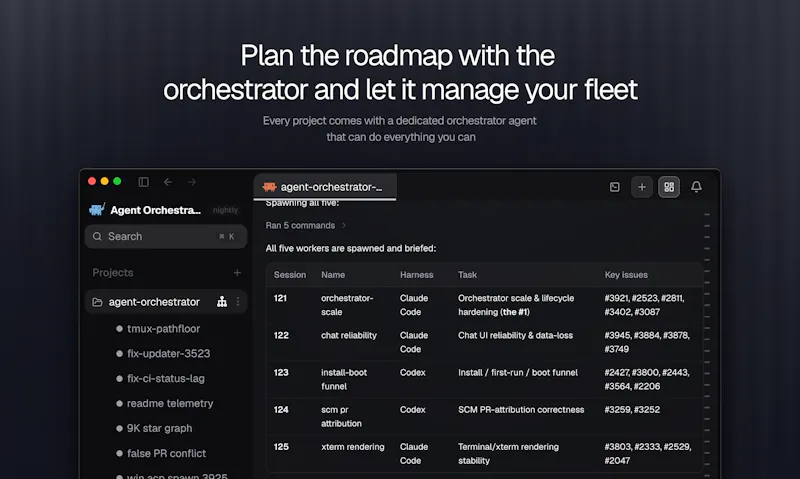The width and height of the screenshot is (800, 479).
Task: Click the #2427, #3800 issues cell
Action: coord(647,380)
